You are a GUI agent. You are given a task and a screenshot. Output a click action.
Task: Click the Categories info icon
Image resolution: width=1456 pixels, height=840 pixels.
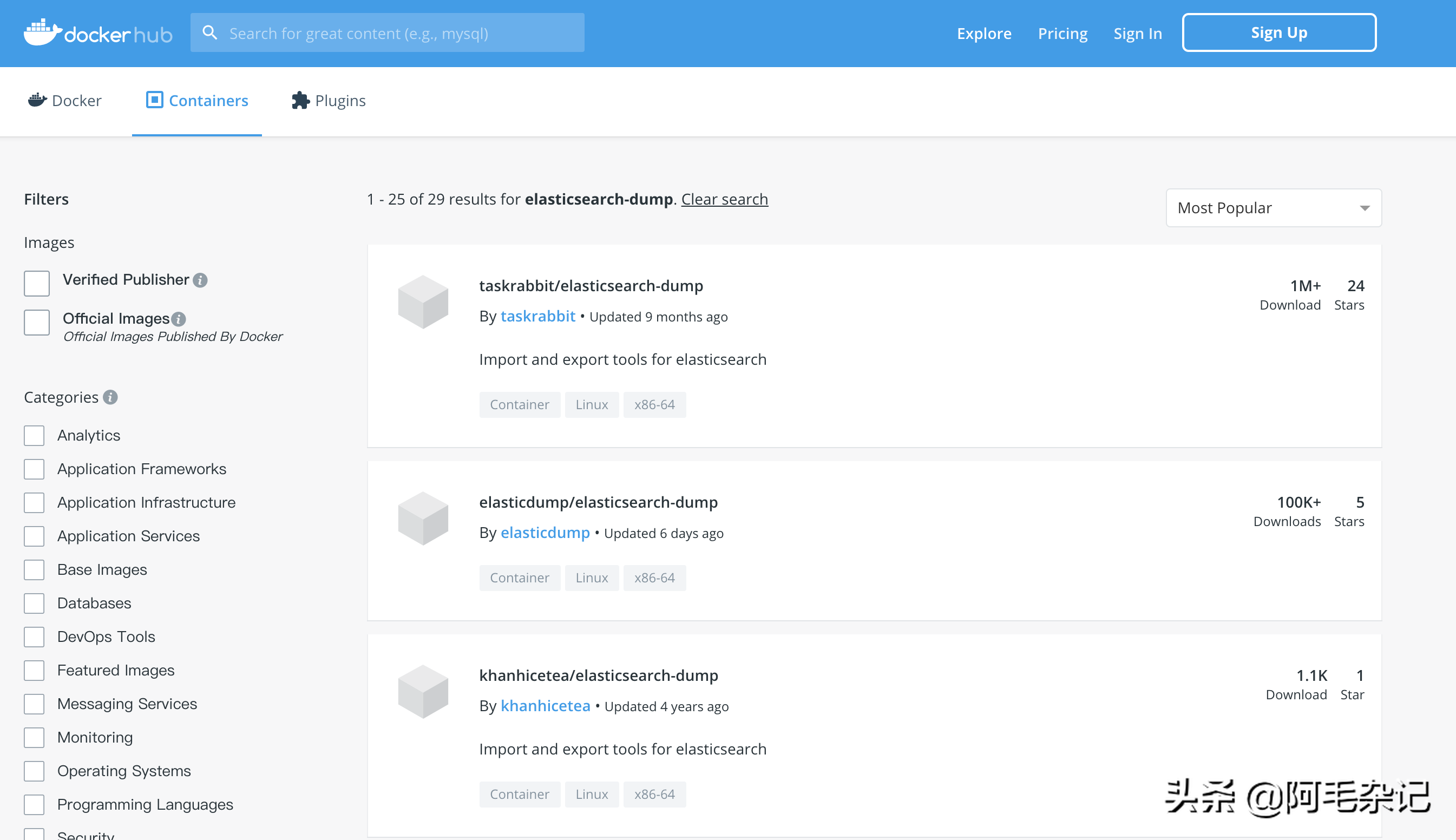click(110, 397)
